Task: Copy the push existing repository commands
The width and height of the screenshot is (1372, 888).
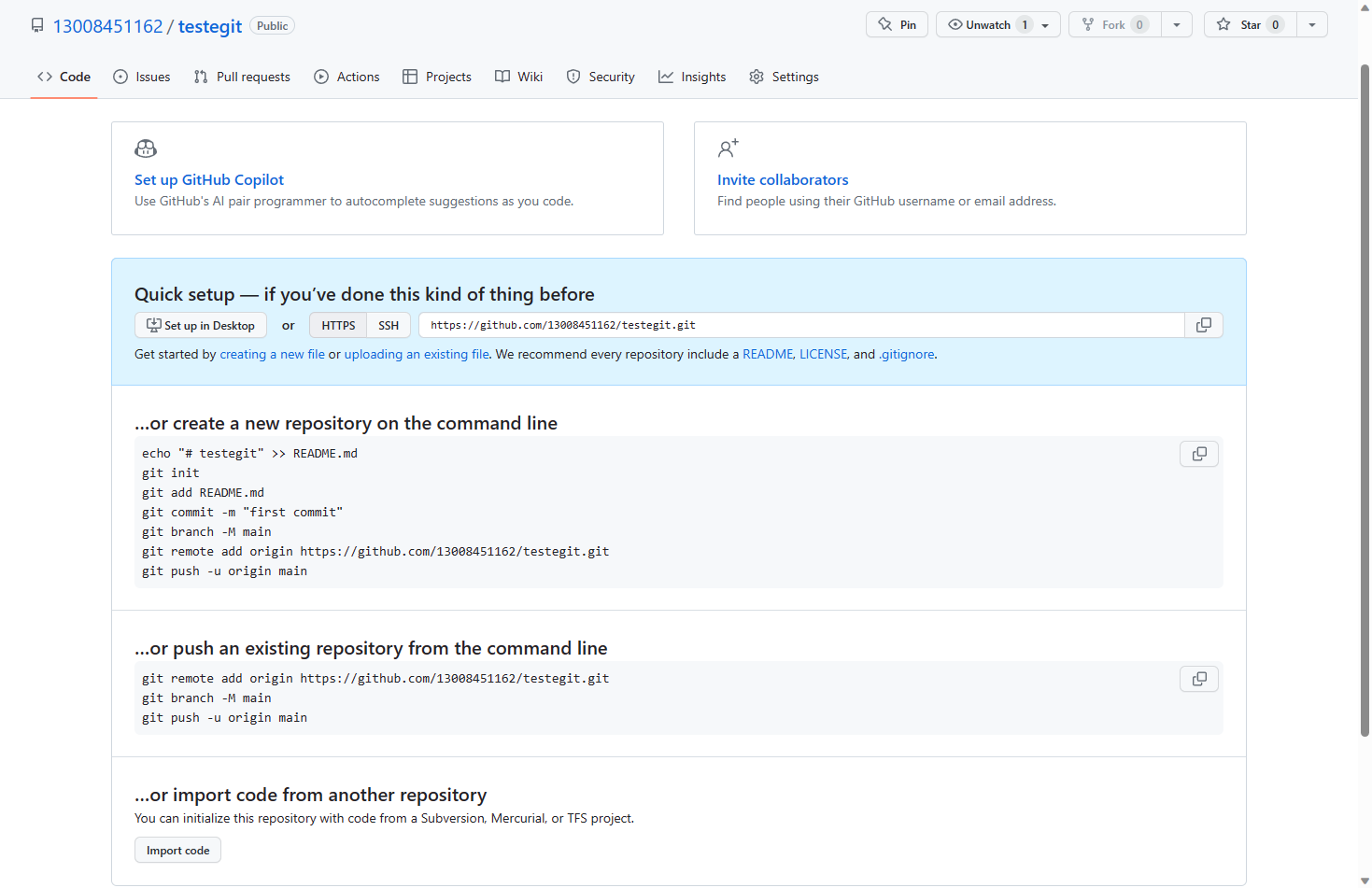Action: point(1199,679)
